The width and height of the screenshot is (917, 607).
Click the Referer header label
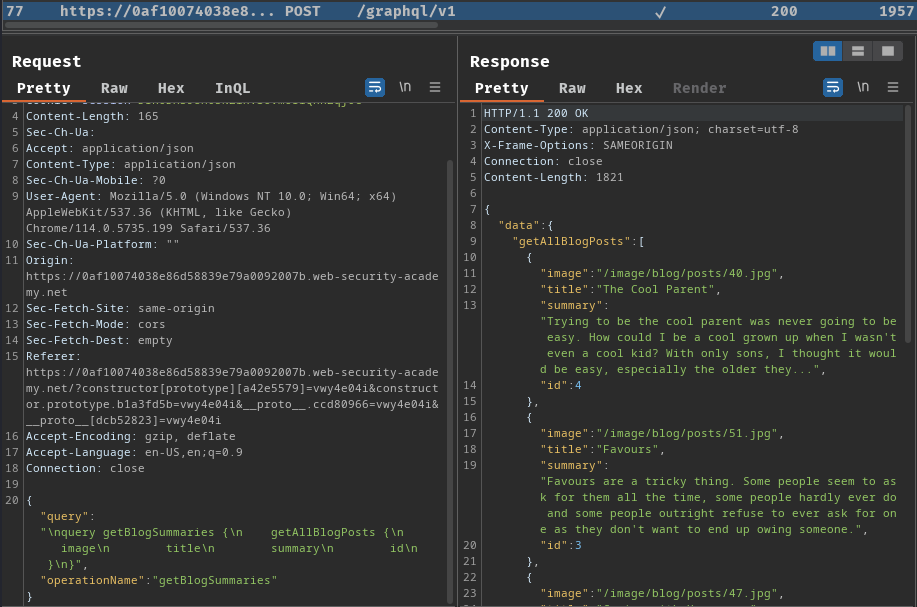[53, 356]
